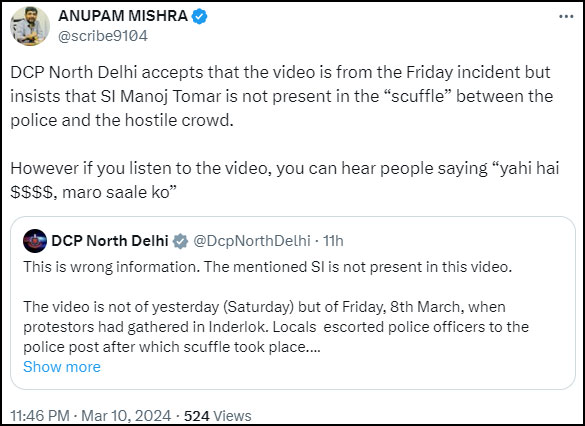Click Anupam Mishra's profile avatar photo
Image resolution: width=585 pixels, height=426 pixels.
point(30,26)
